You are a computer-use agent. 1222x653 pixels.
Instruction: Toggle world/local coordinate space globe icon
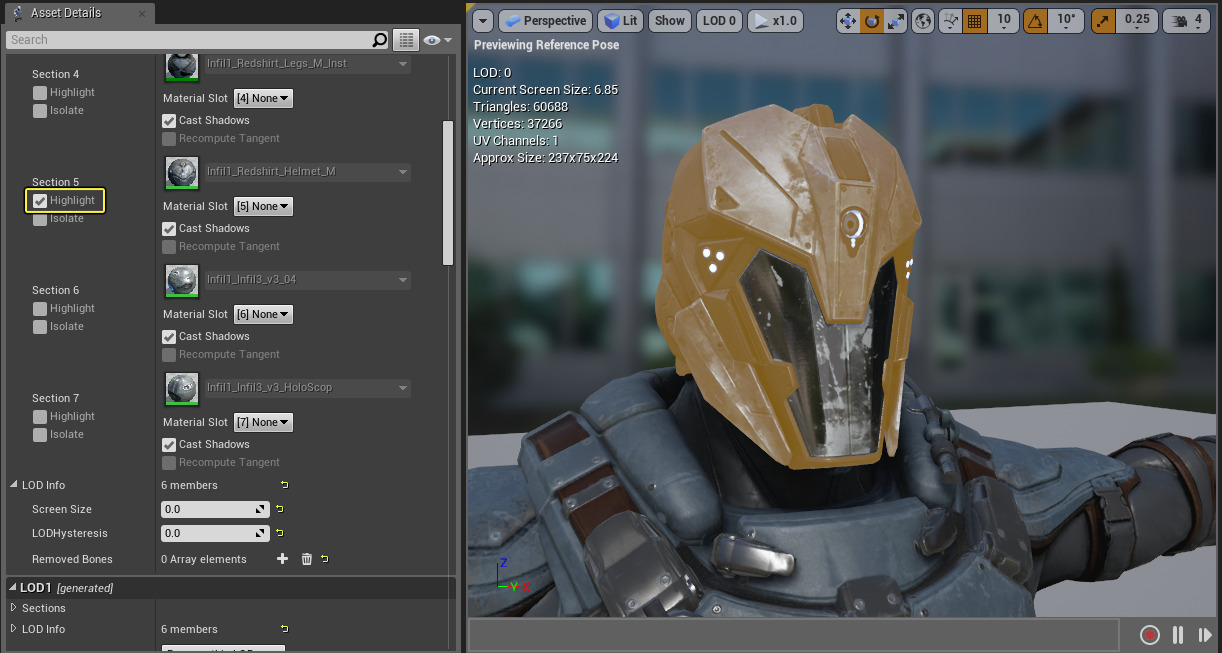click(923, 21)
